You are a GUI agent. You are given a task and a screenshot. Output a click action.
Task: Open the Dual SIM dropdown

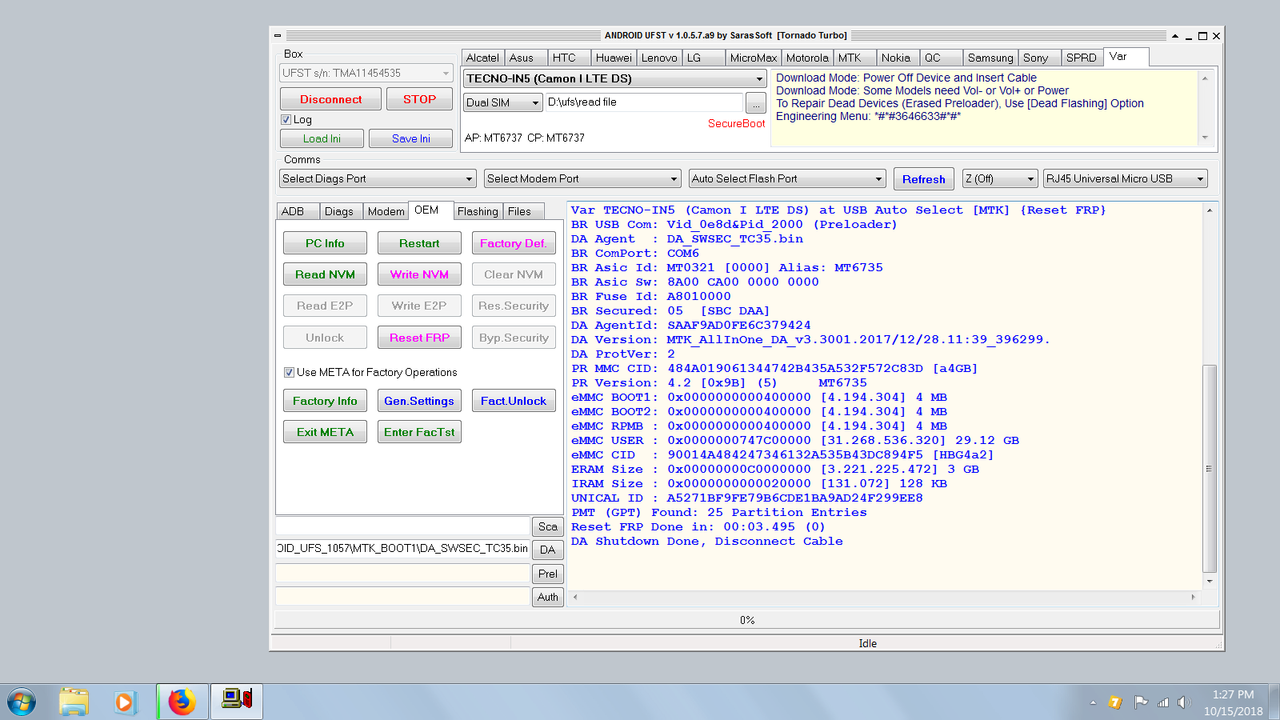(x=534, y=103)
